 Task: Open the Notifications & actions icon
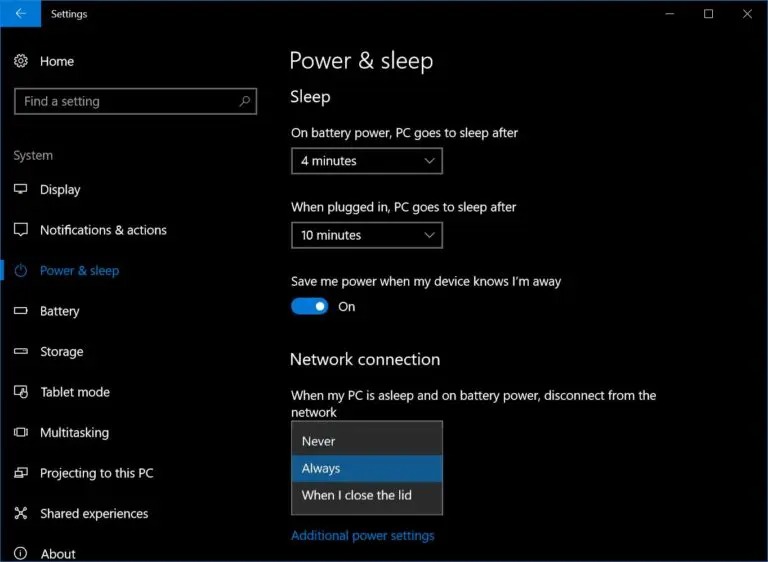pos(21,229)
